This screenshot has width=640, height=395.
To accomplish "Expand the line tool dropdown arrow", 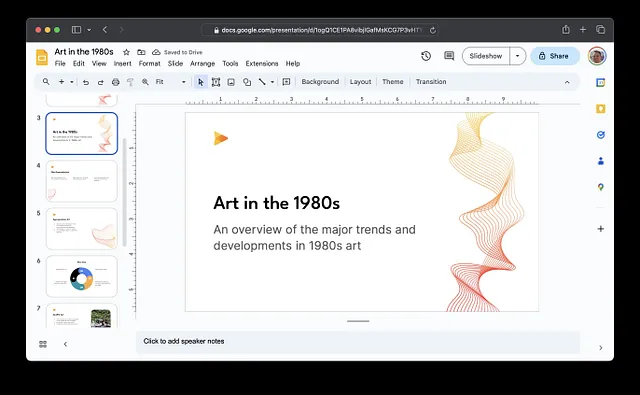I will click(x=272, y=82).
